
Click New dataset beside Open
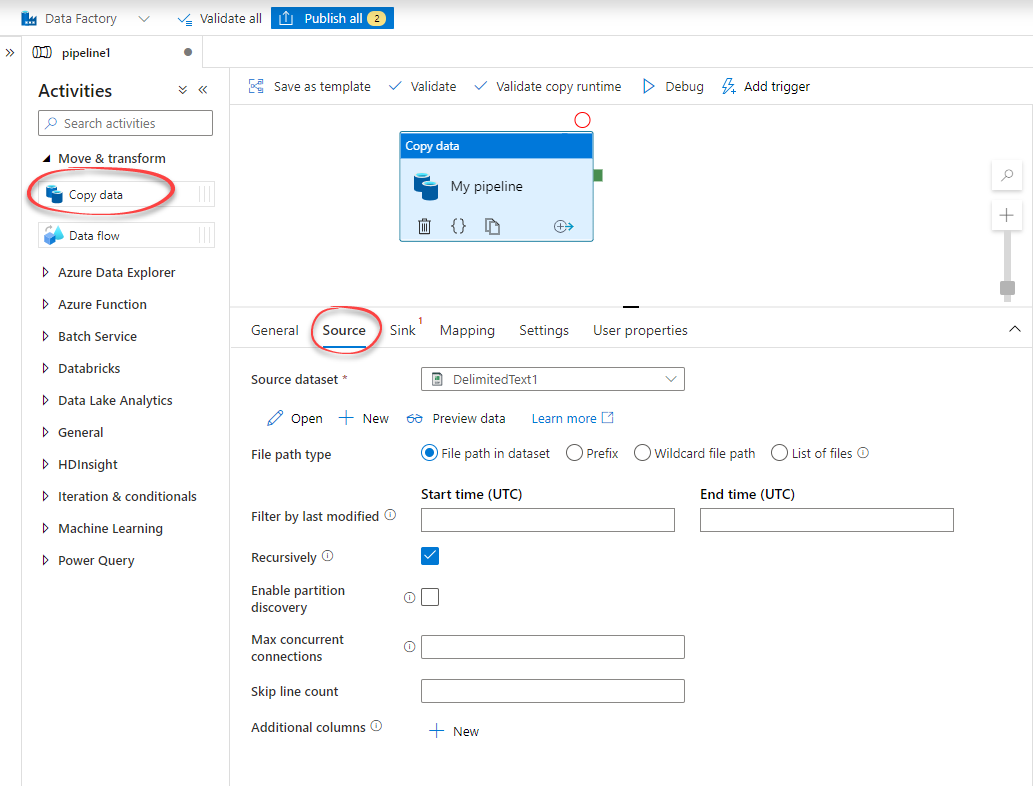point(364,418)
